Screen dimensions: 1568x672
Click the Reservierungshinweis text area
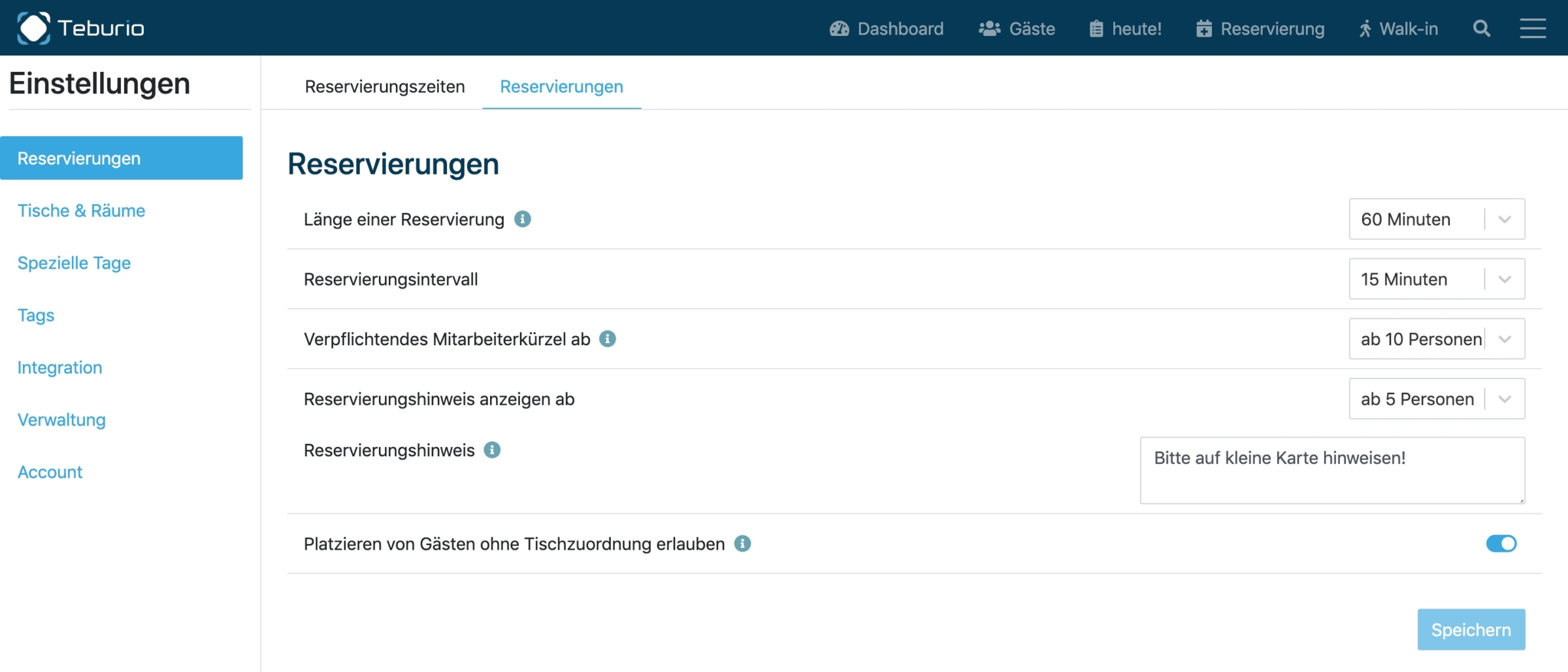tap(1332, 471)
